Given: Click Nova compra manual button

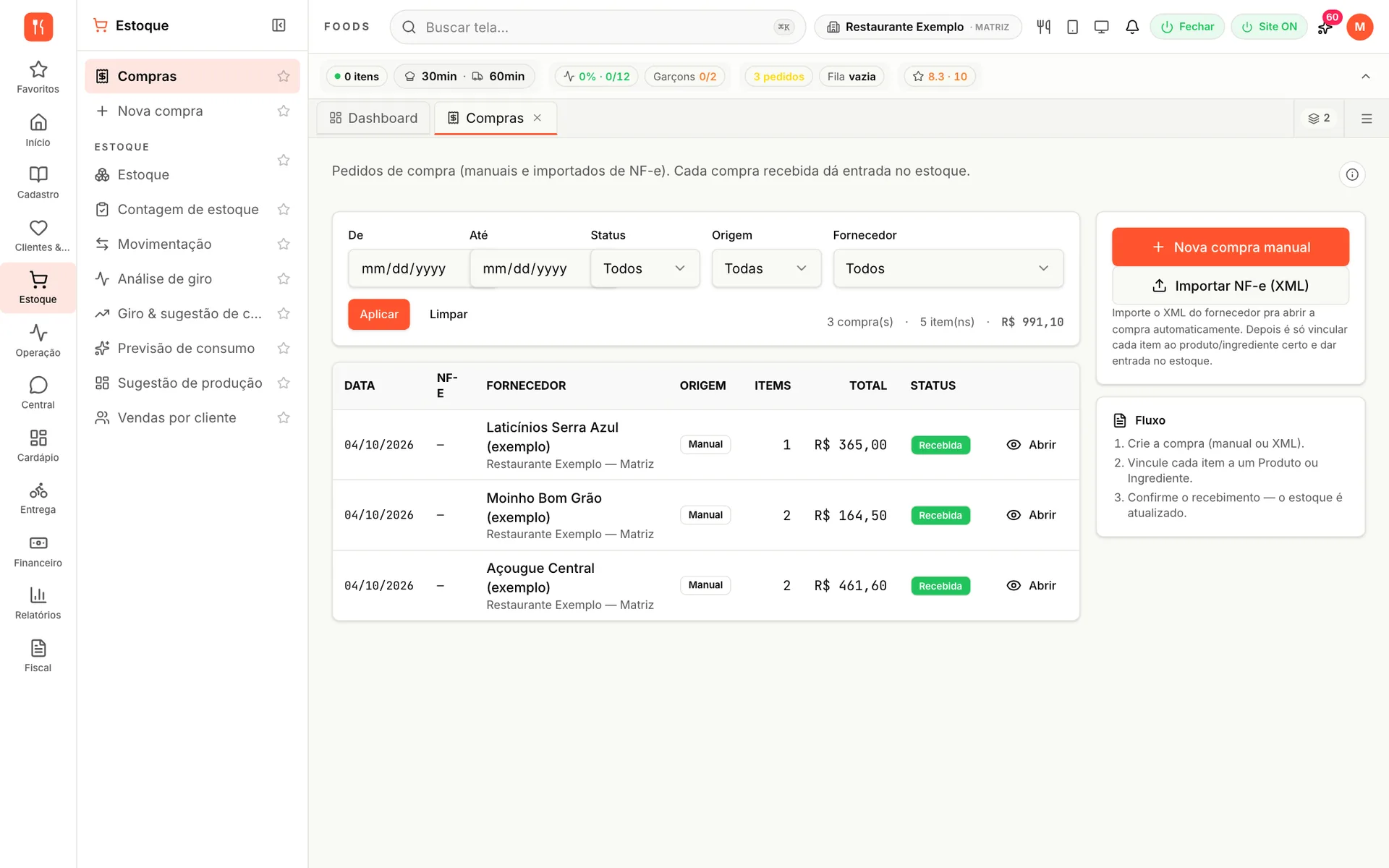Looking at the screenshot, I should click(1230, 247).
